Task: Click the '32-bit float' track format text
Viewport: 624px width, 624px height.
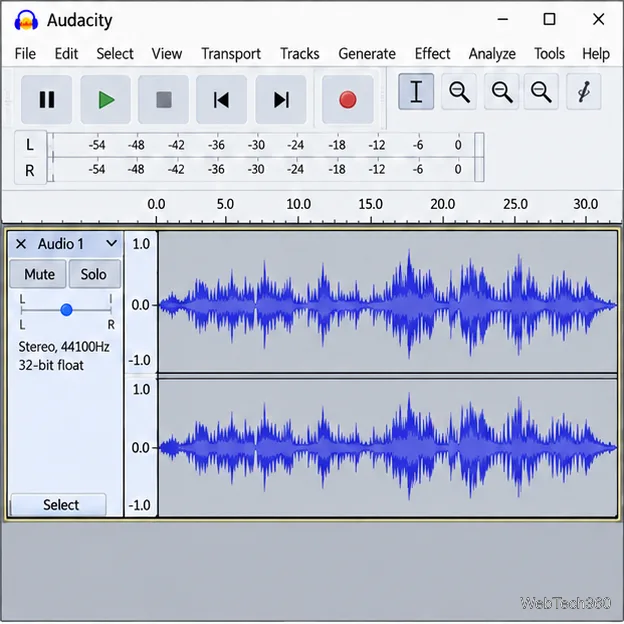Action: pyautogui.click(x=51, y=365)
